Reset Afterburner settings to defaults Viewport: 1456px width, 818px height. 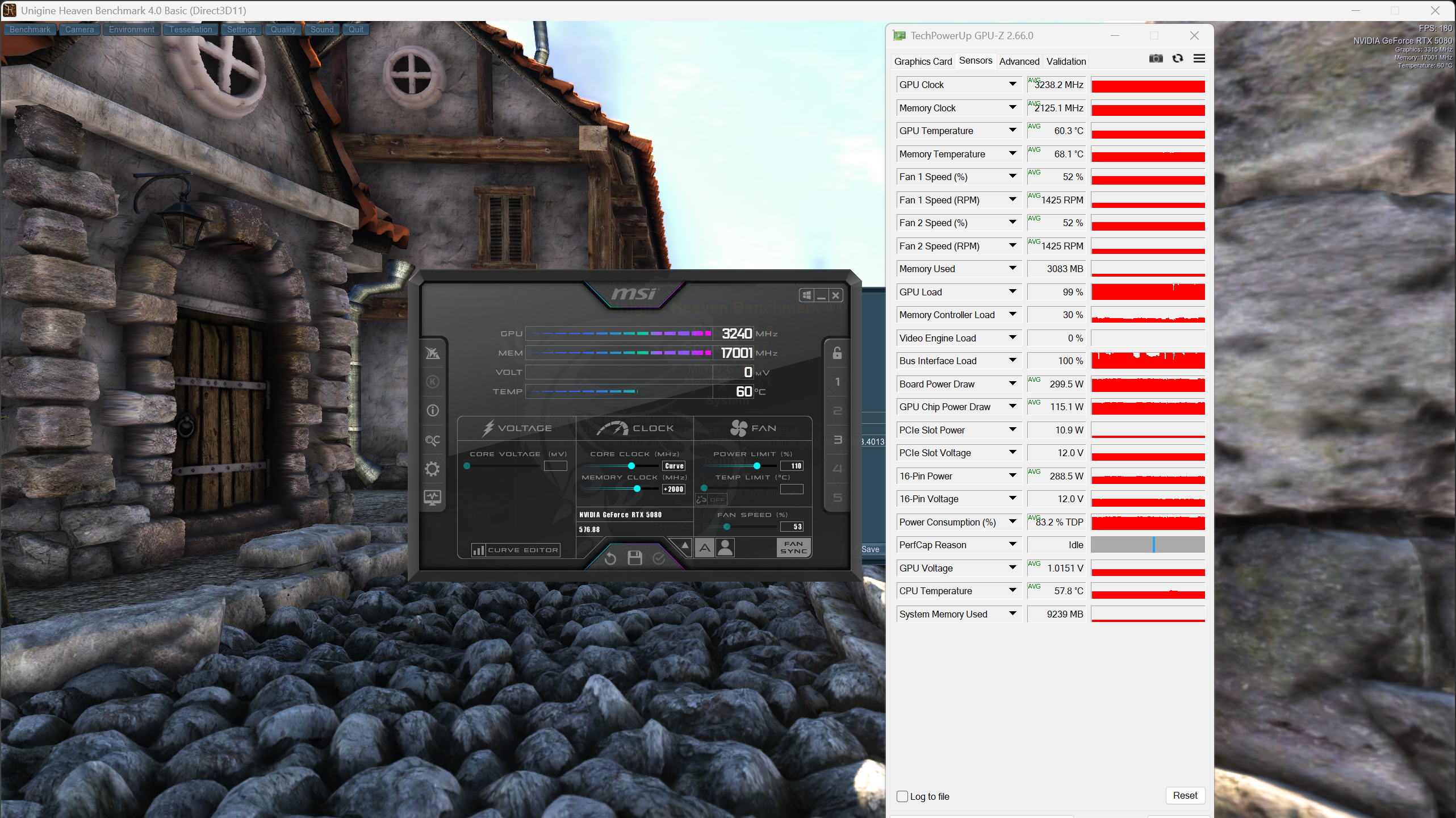point(610,558)
